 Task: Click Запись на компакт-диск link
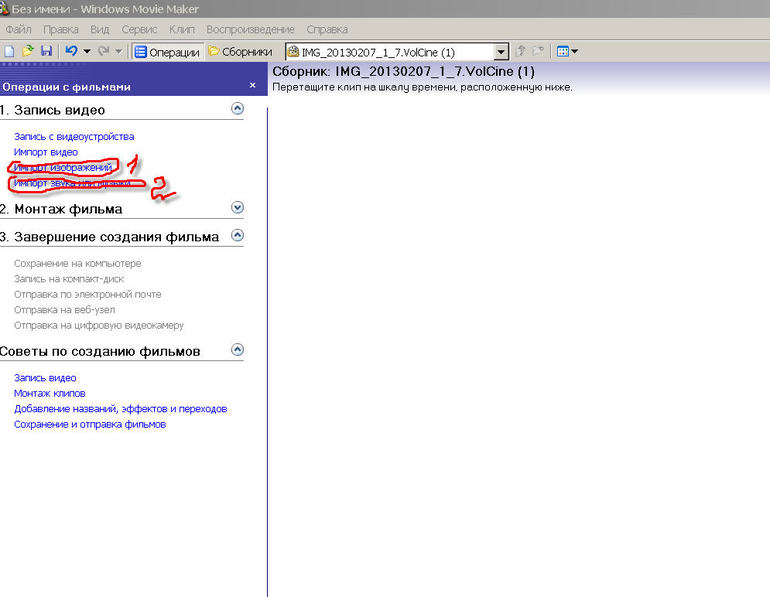[x=69, y=279]
